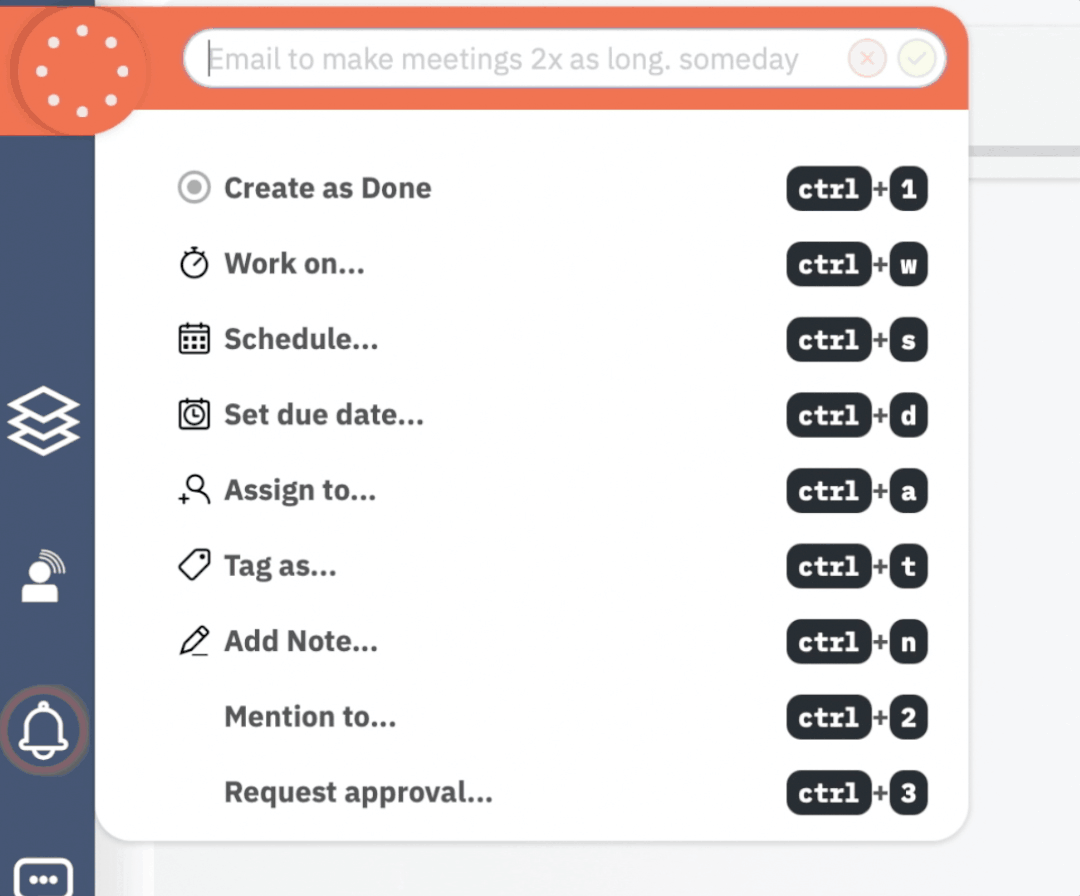Open the stacked layers sidebar icon
This screenshot has width=1080, height=896.
pos(43,421)
